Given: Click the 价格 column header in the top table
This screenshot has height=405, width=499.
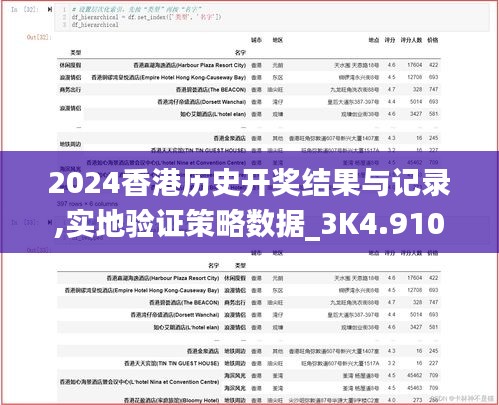Looking at the screenshot, I should pyautogui.click(x=433, y=40).
